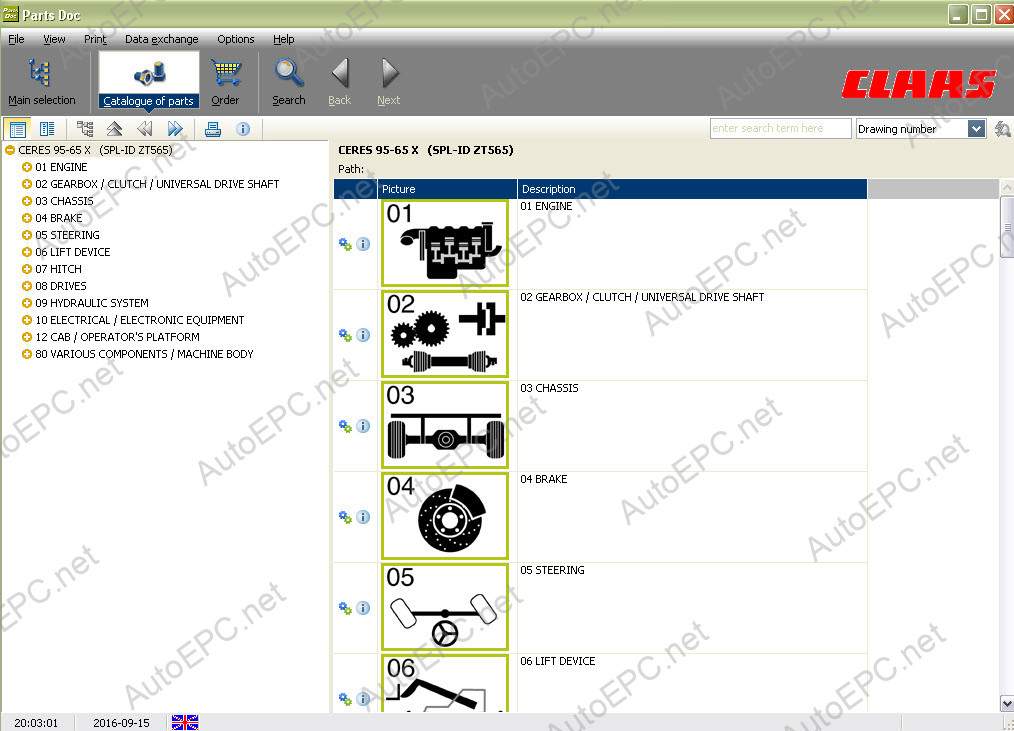
Task: Click info icon in 04 BRAKE row
Action: [x=363, y=517]
